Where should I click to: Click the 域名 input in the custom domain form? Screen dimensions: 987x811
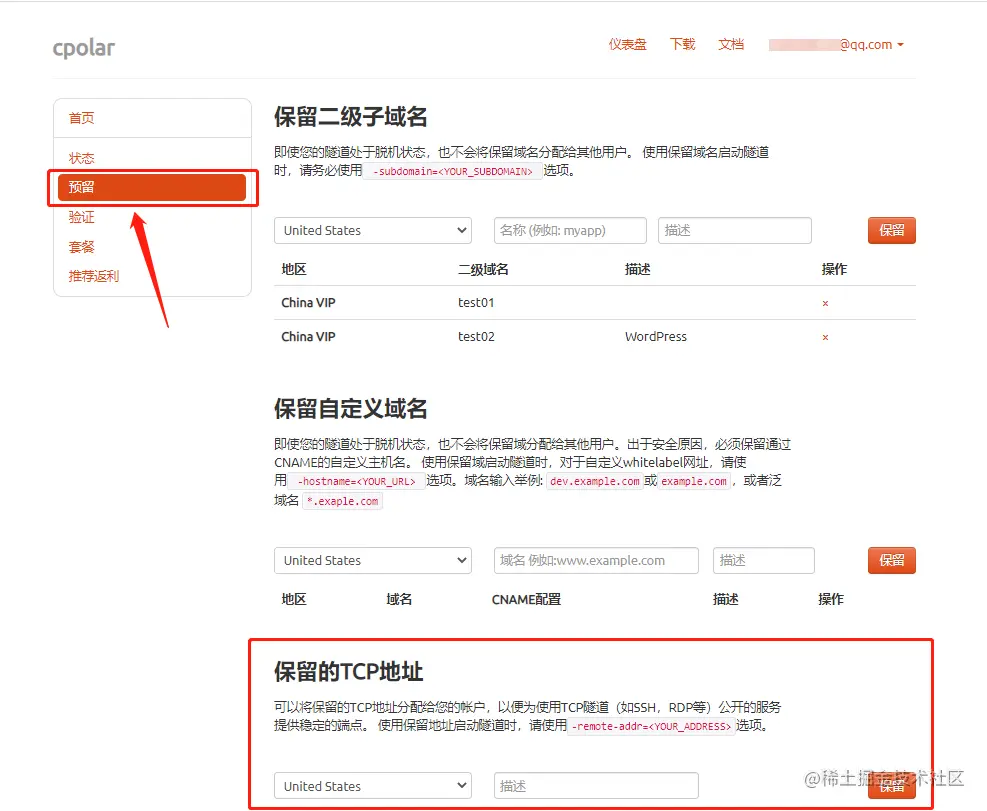tap(594, 560)
